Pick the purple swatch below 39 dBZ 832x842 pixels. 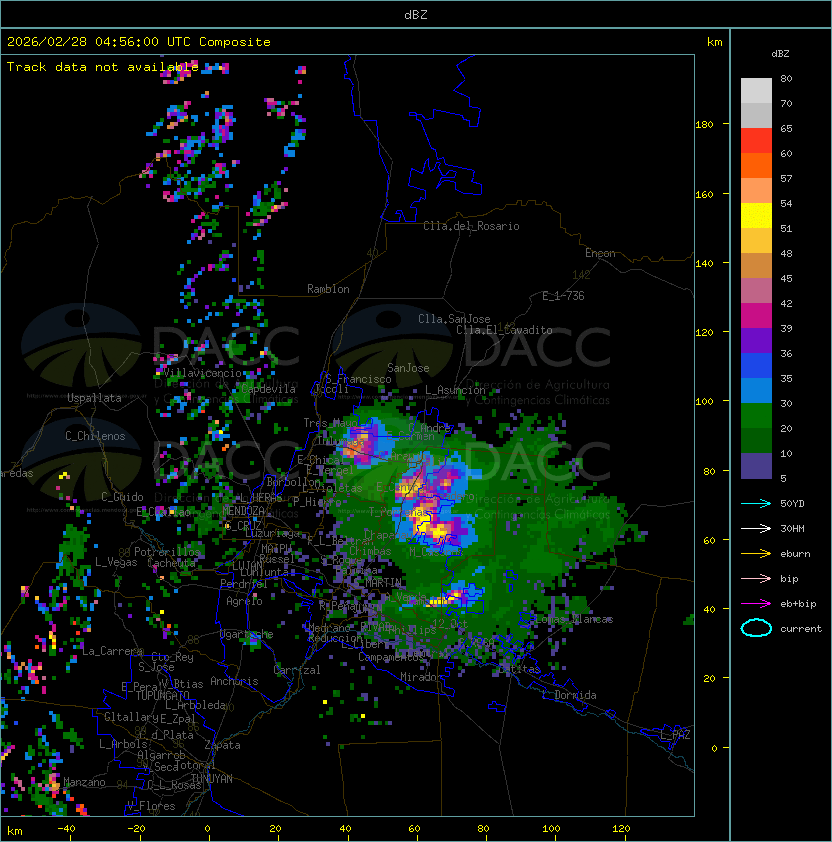pos(756,340)
